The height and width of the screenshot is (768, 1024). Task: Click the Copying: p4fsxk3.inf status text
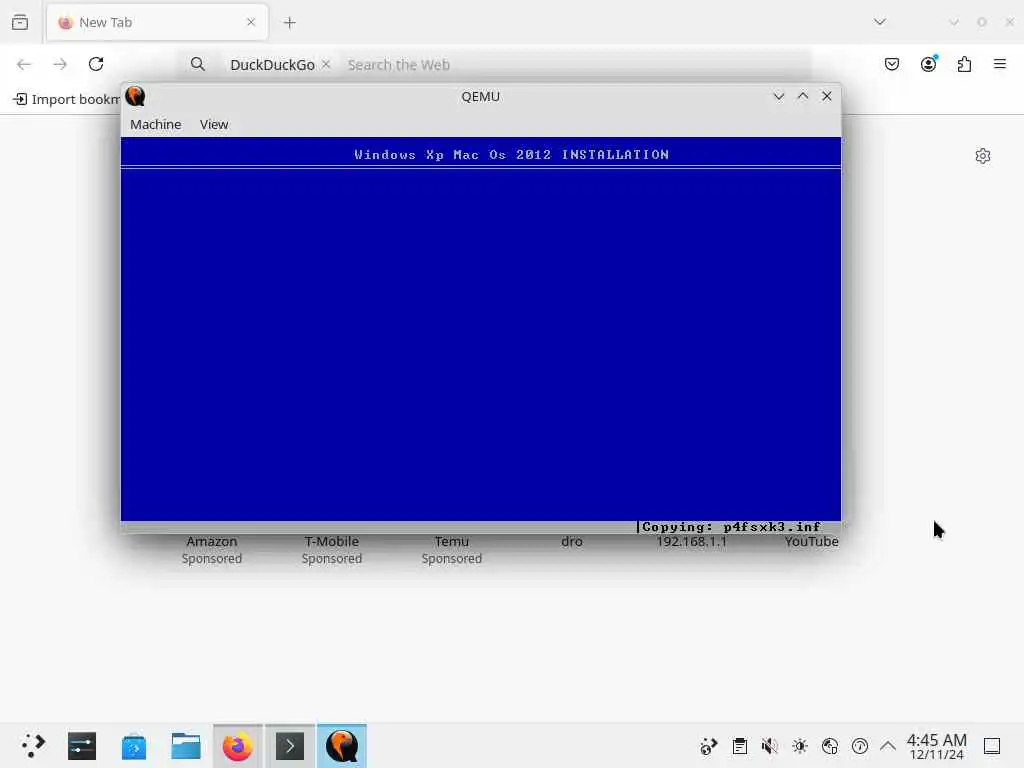click(731, 527)
